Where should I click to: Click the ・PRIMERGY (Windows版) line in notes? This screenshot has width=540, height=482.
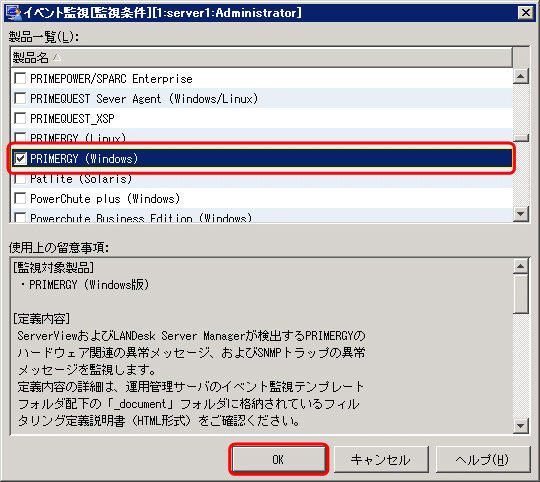point(84,285)
